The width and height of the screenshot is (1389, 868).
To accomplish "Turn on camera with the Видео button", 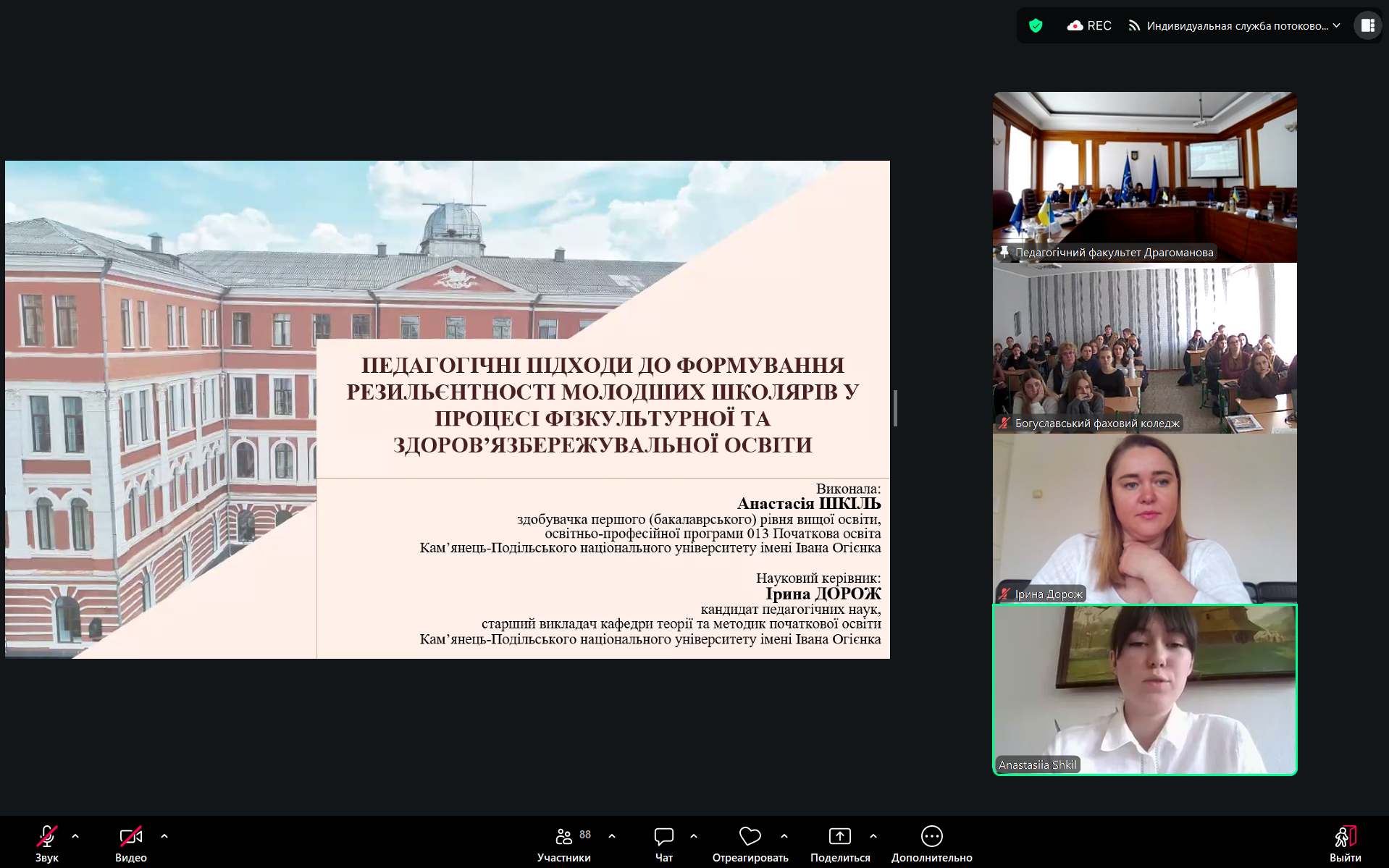I will (130, 843).
